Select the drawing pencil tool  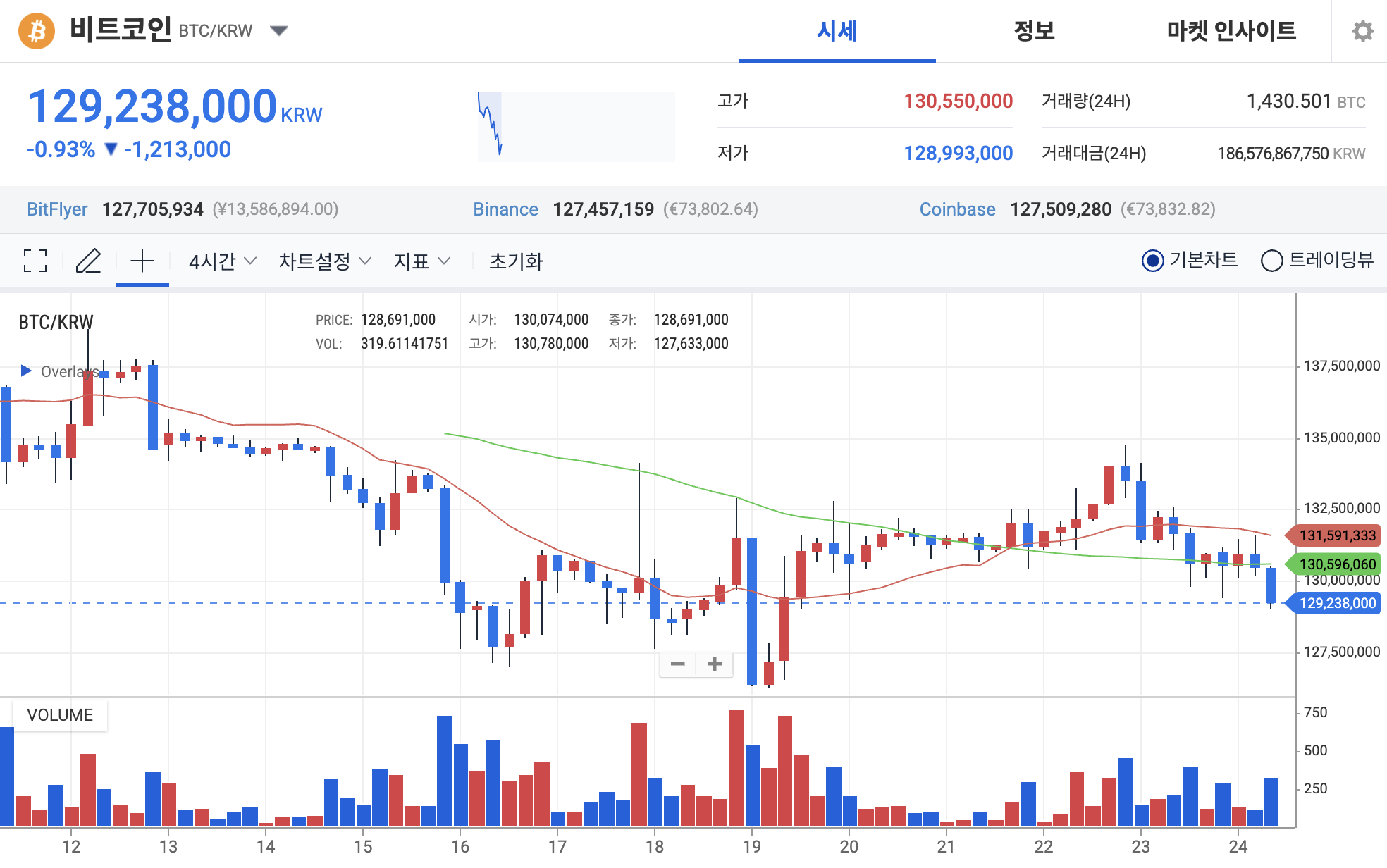point(89,261)
